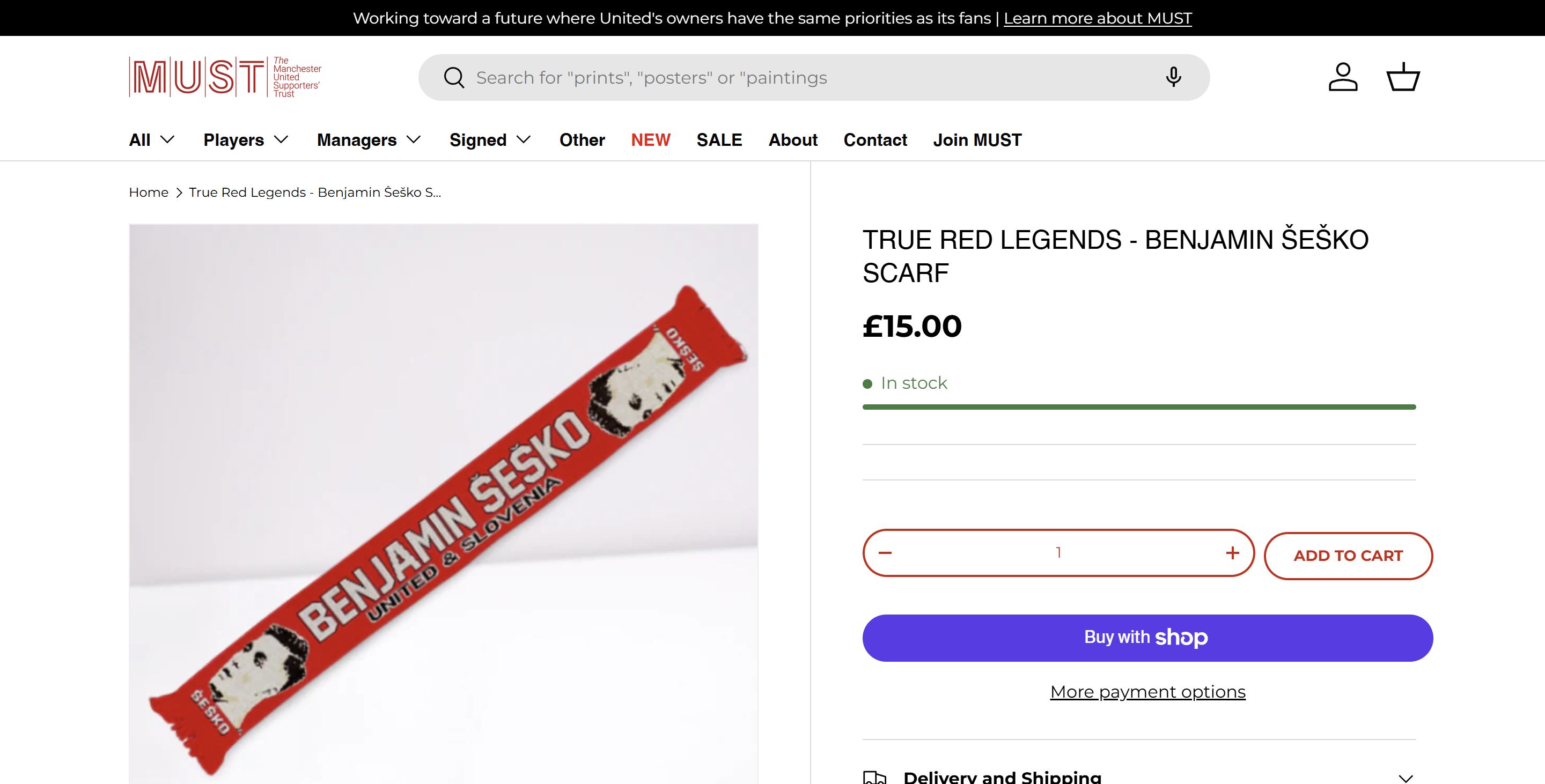Expand Delivery and Shipping section
The width and height of the screenshot is (1545, 784).
[x=1406, y=778]
